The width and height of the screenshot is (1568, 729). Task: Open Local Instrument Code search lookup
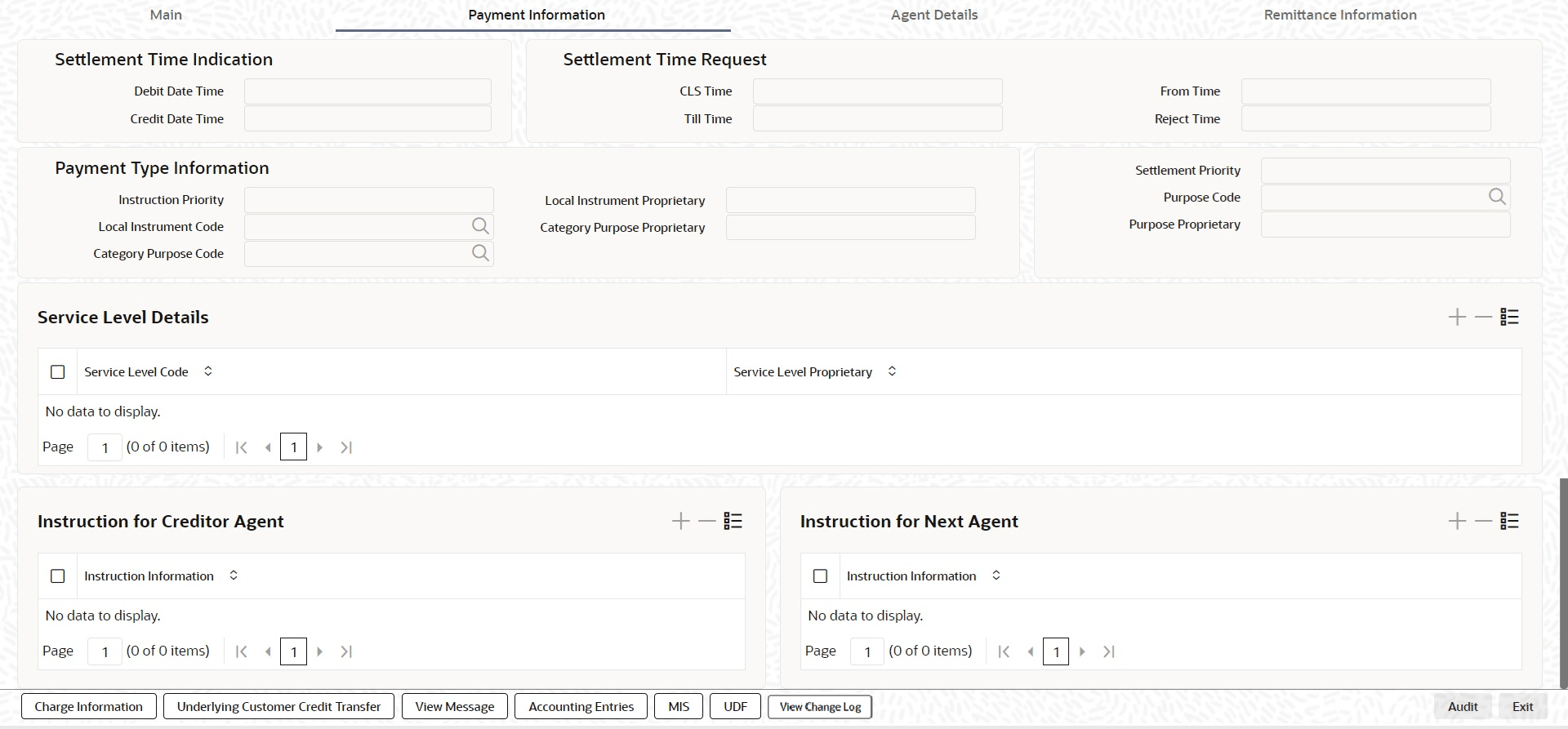click(x=480, y=226)
